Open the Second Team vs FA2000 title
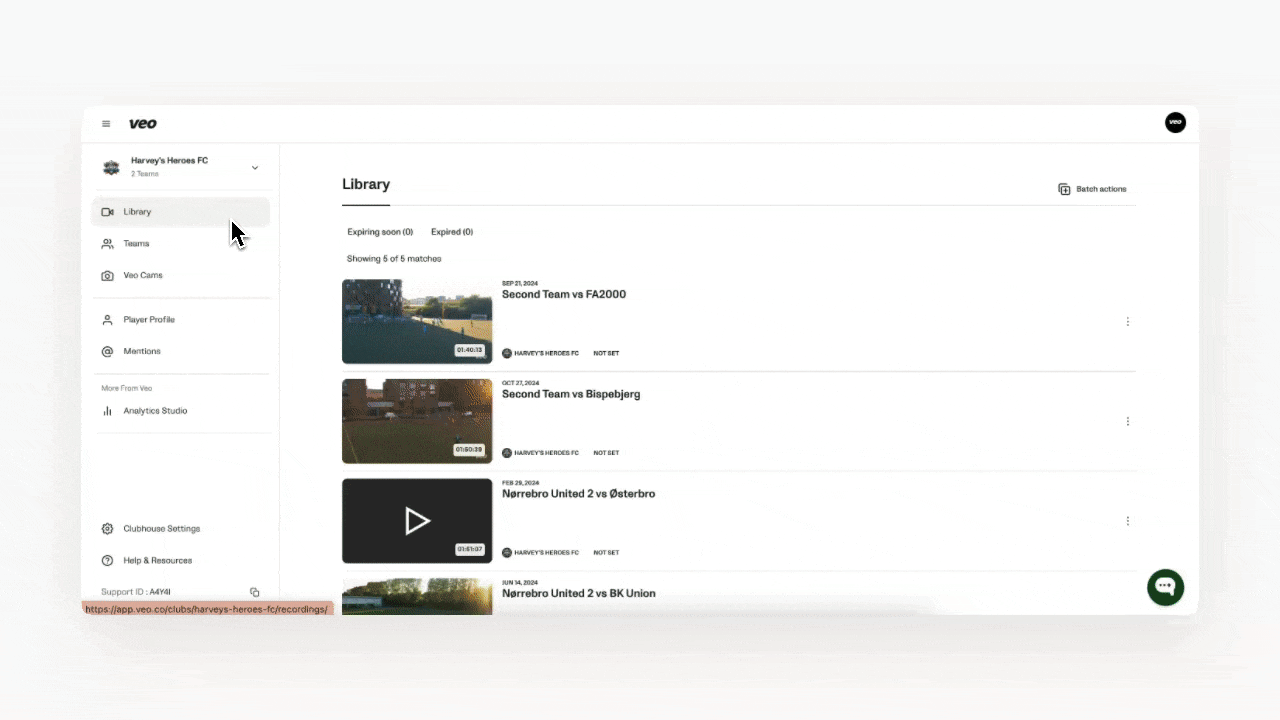The height and width of the screenshot is (720, 1280). [564, 295]
